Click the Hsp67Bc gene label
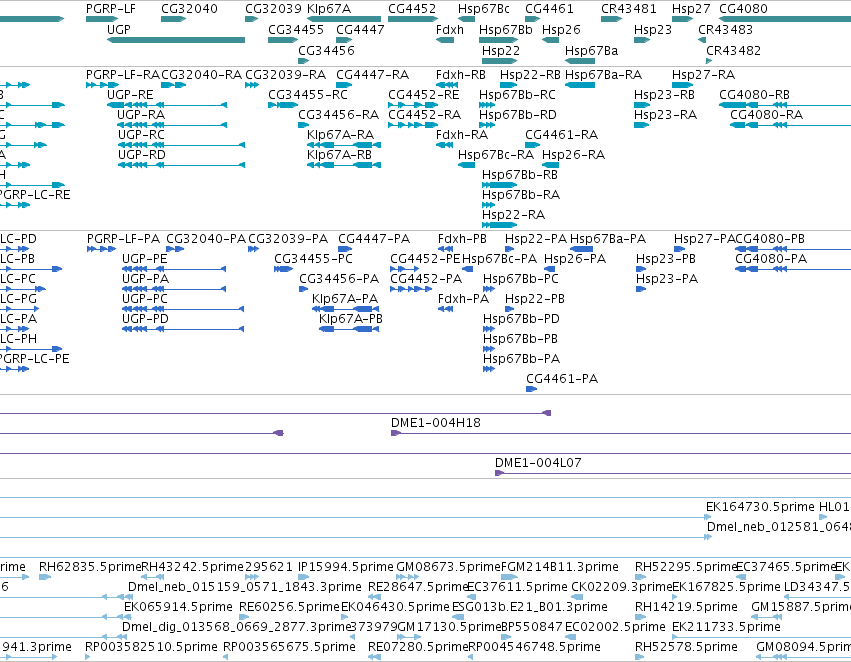Viewport: 851px width, 662px height. (x=484, y=9)
